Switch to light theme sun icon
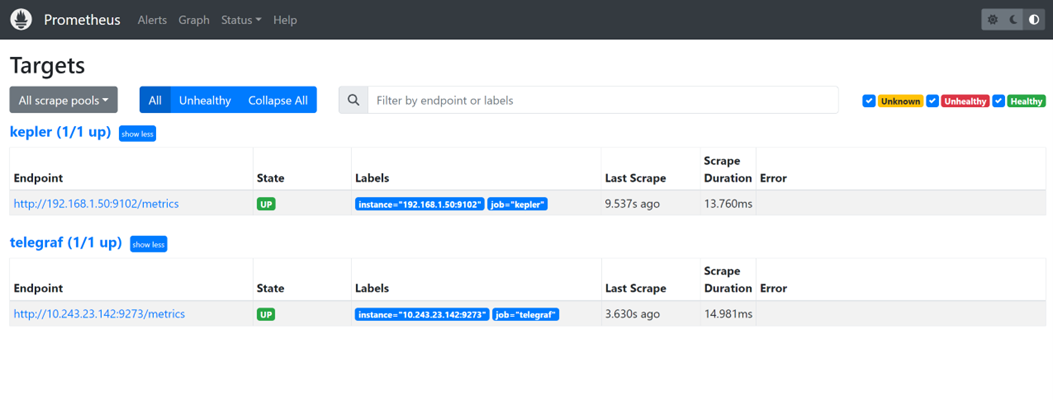The height and width of the screenshot is (400, 1053). (992, 20)
